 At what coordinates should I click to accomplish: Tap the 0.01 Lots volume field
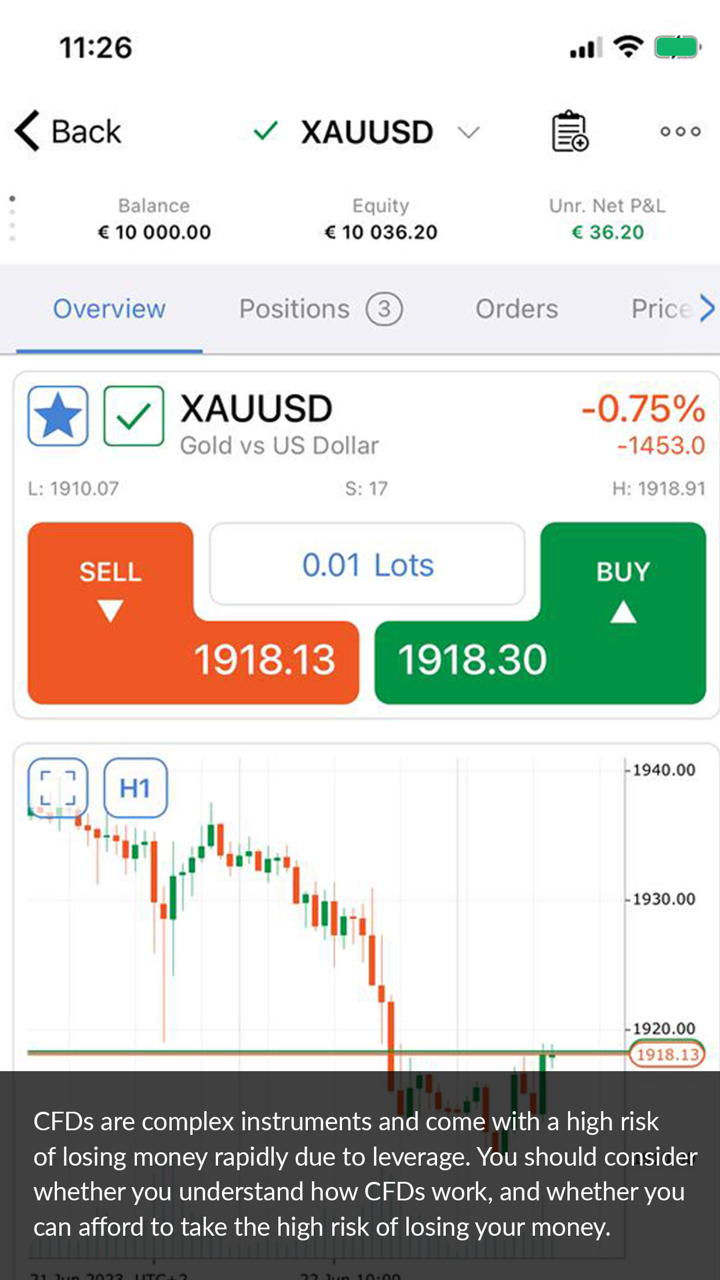(367, 565)
